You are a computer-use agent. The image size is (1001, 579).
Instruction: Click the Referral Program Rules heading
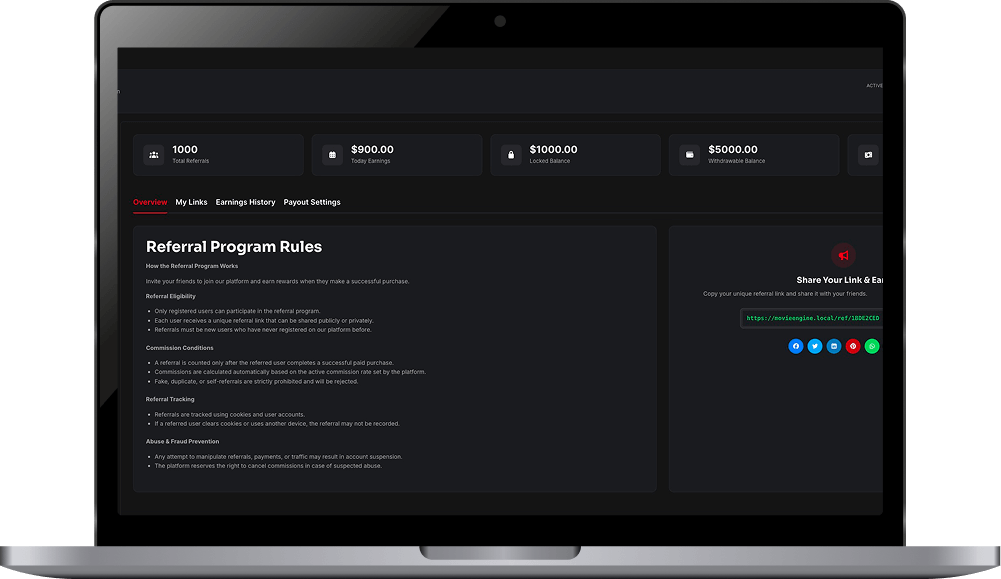click(234, 247)
